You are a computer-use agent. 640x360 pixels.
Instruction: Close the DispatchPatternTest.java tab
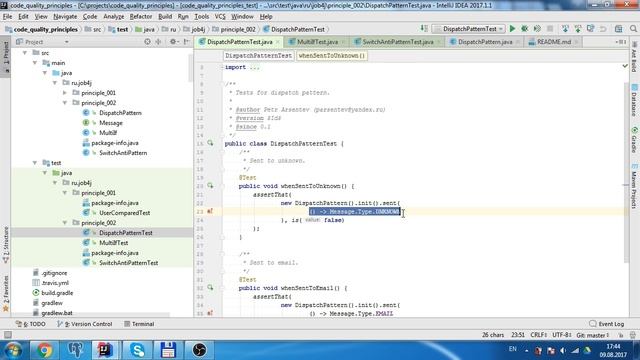click(x=278, y=42)
